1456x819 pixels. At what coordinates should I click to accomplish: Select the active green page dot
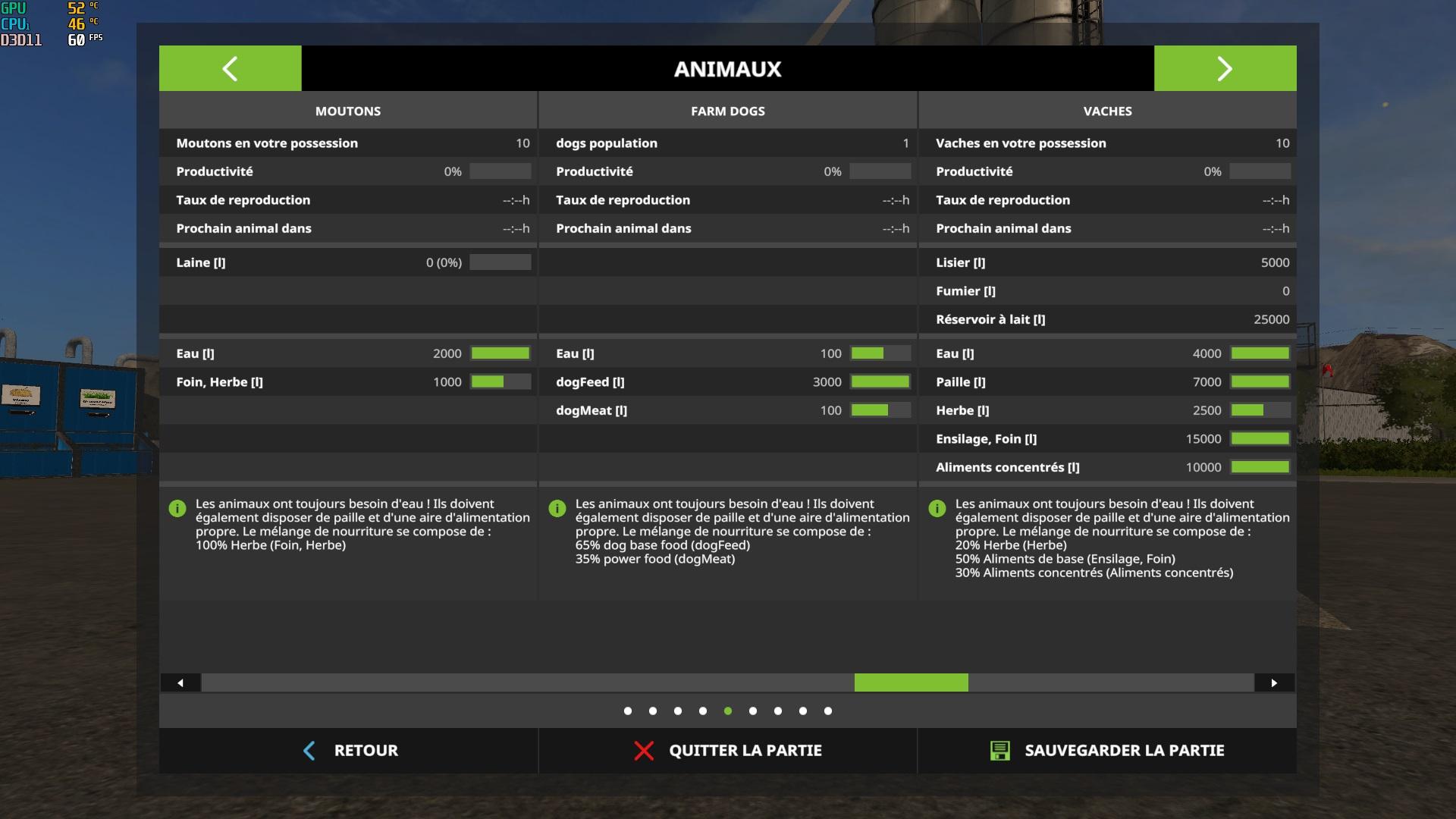click(x=728, y=711)
